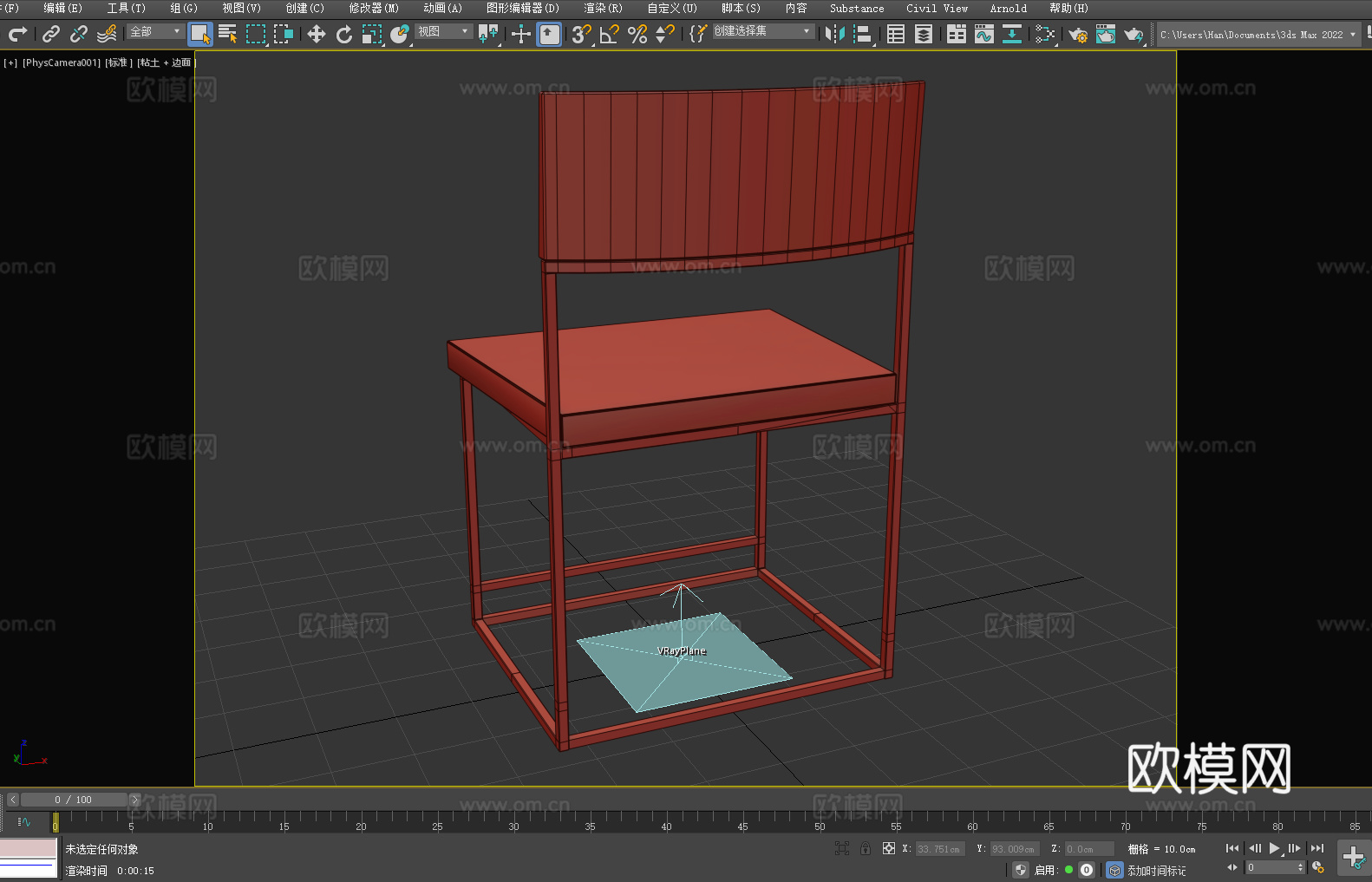Image resolution: width=1372 pixels, height=882 pixels.
Task: Select the Link objects tool
Action: [51, 35]
